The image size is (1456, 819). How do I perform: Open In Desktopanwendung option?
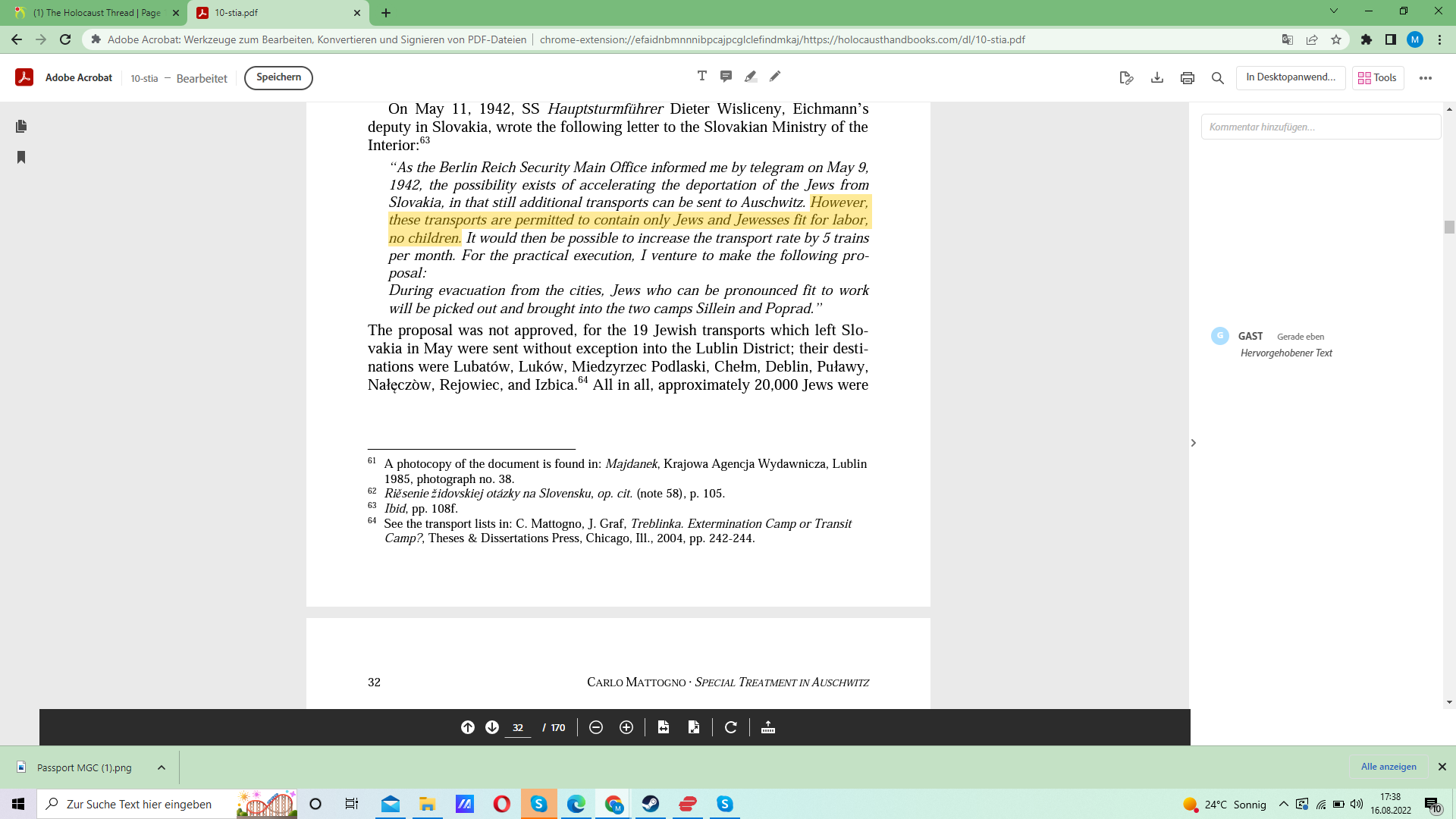click(1291, 77)
